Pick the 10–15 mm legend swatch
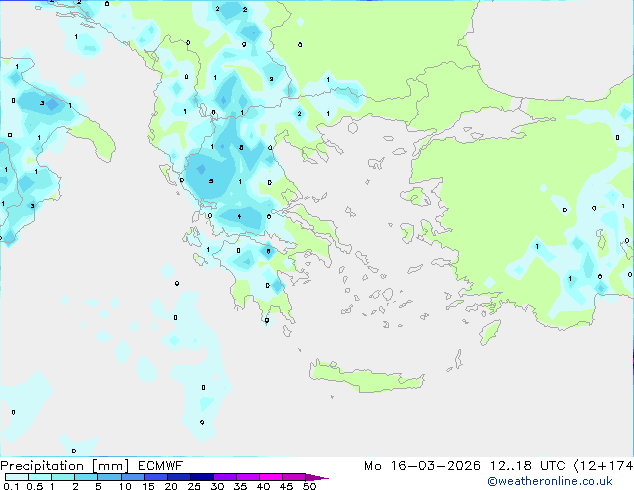The height and width of the screenshot is (490, 634). click(x=132, y=477)
